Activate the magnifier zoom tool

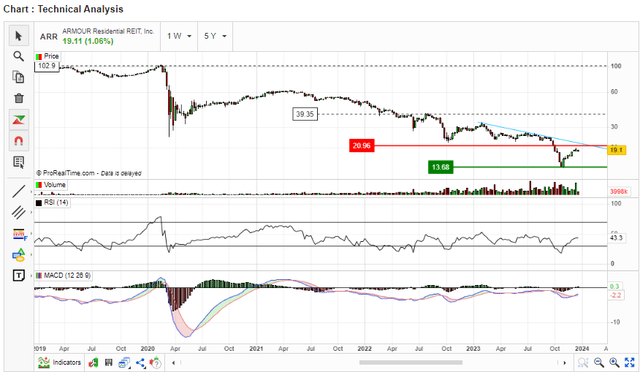coord(18,56)
